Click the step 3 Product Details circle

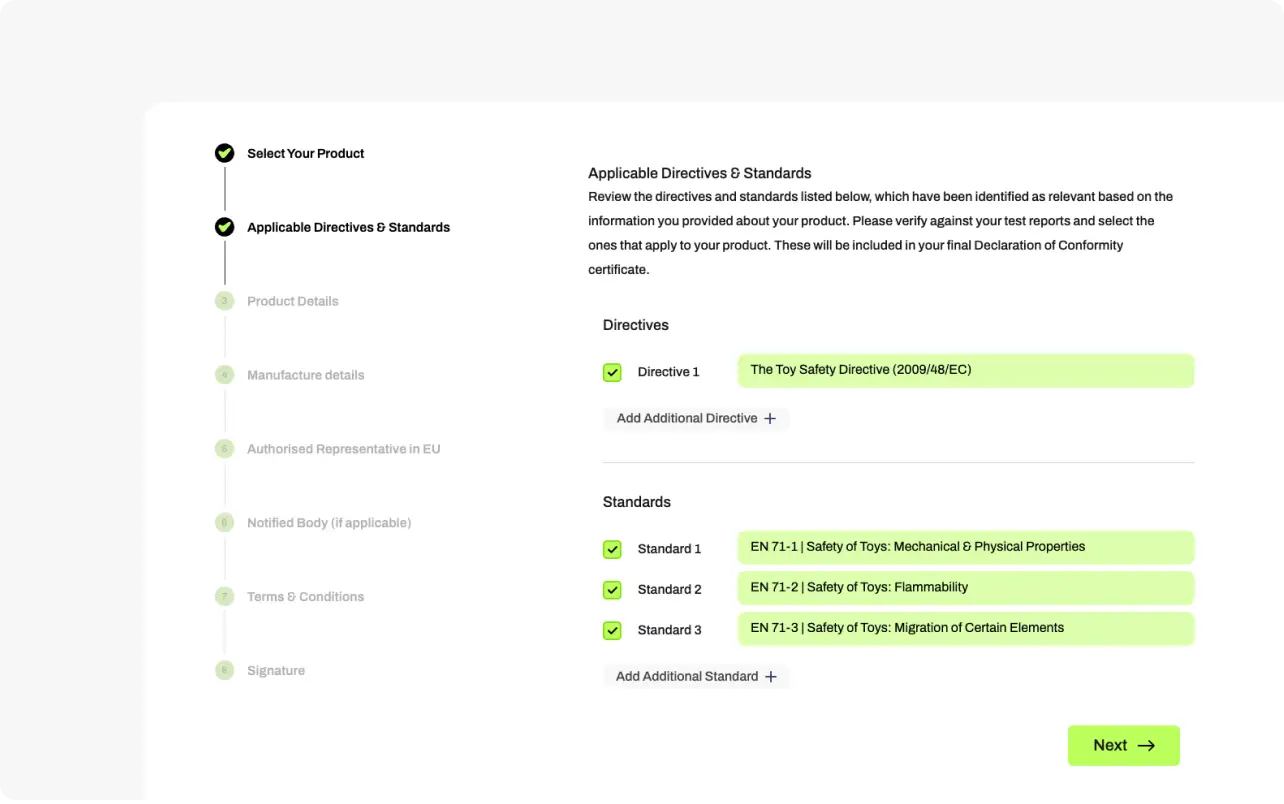[x=225, y=301]
